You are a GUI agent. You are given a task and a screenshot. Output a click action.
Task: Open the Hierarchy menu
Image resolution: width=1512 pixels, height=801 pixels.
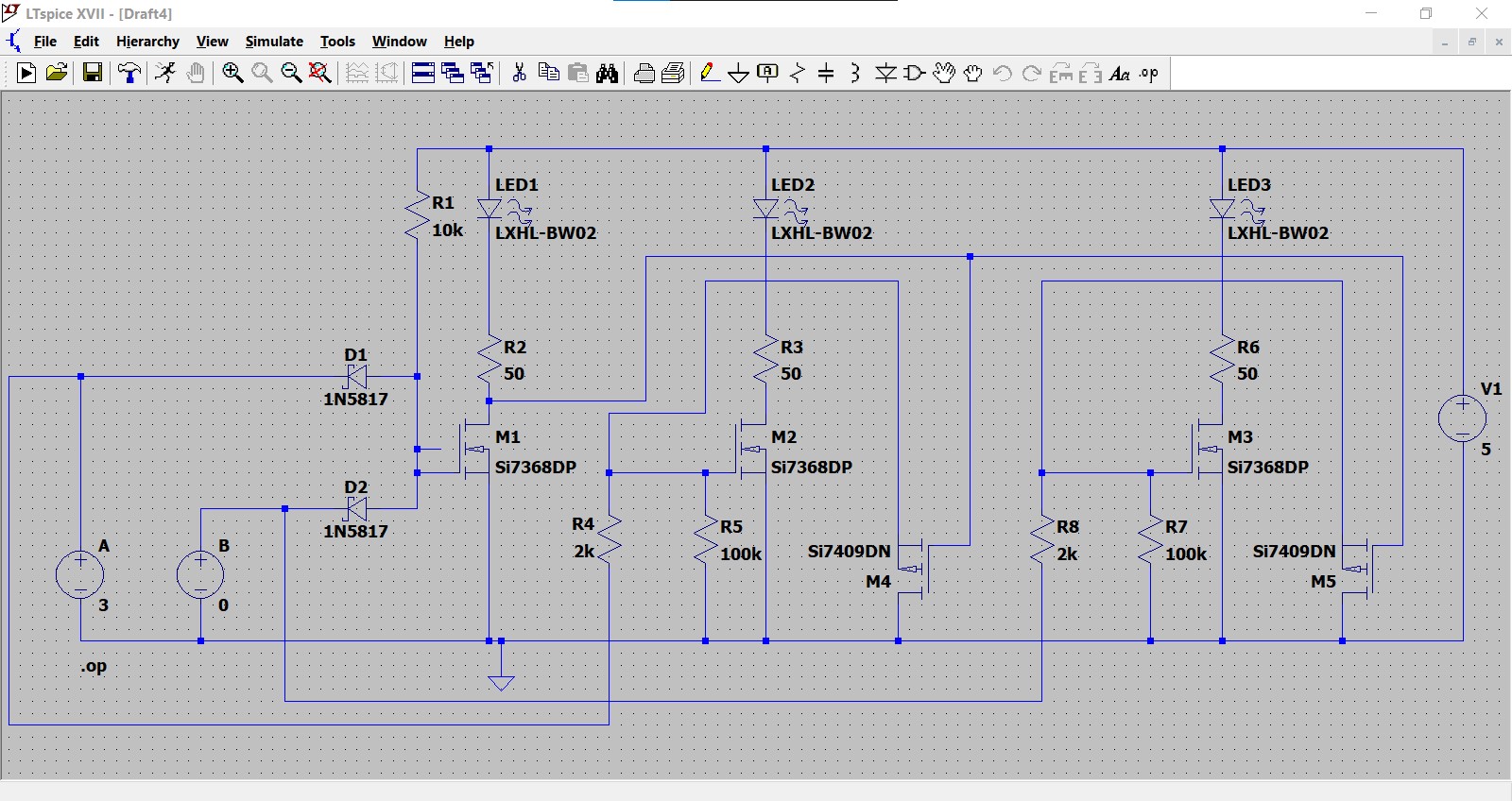pyautogui.click(x=147, y=42)
